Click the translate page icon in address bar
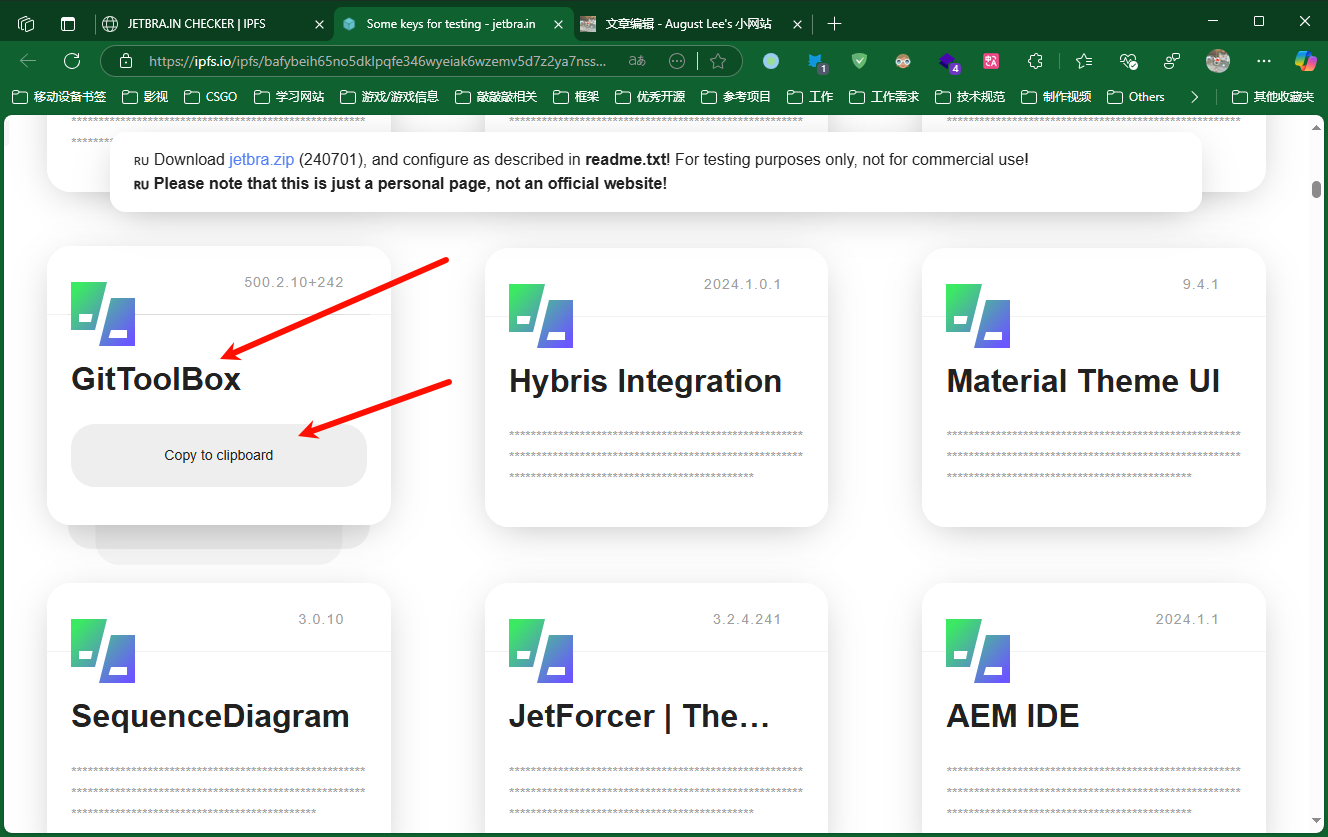 (637, 61)
